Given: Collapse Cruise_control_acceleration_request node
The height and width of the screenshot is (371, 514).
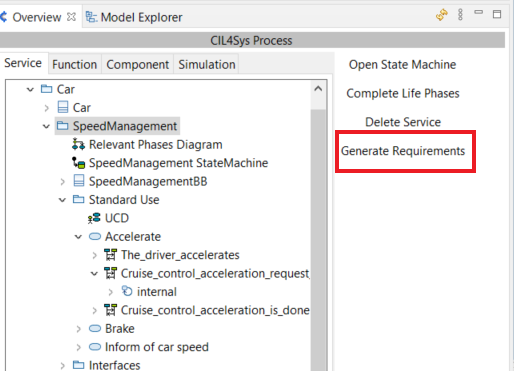Looking at the screenshot, I should (x=94, y=274).
